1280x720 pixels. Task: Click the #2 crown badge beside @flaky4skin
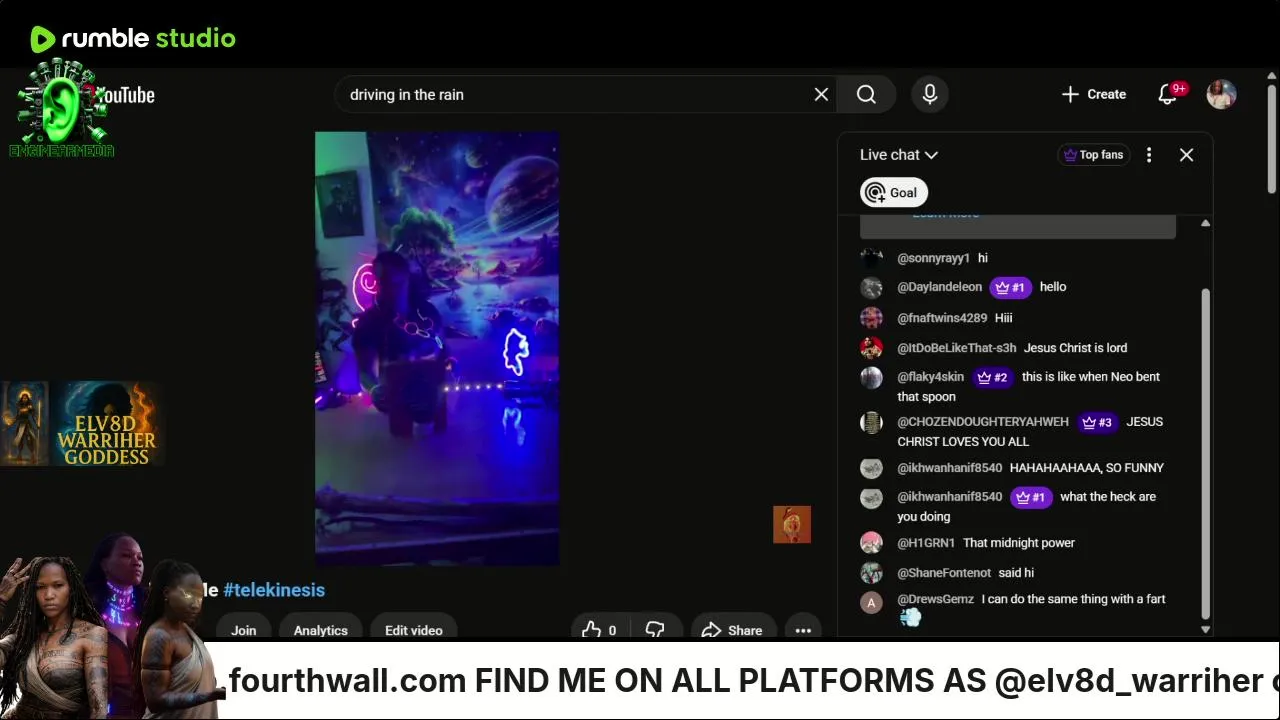coord(993,377)
